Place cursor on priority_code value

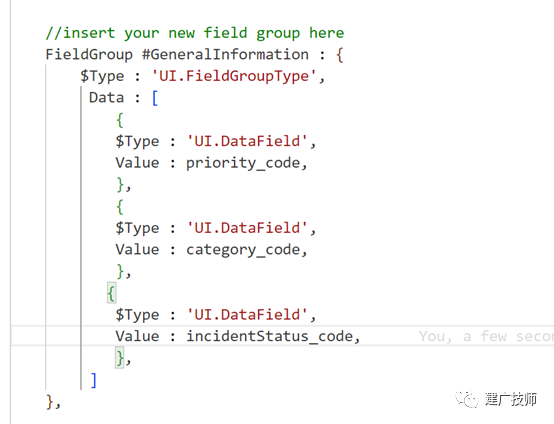click(x=243, y=163)
